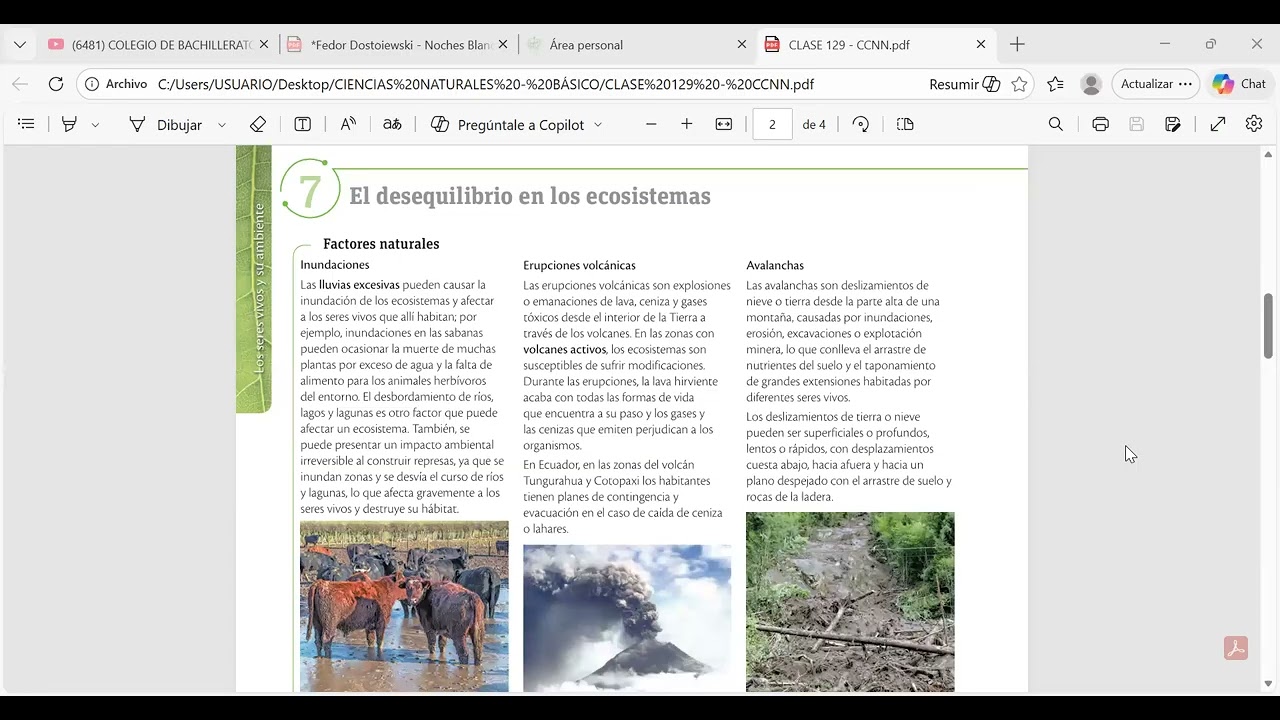Image resolution: width=1280 pixels, height=720 pixels.
Task: Click heading 'El desequilibrio en los ecosistemas'
Action: click(x=530, y=196)
